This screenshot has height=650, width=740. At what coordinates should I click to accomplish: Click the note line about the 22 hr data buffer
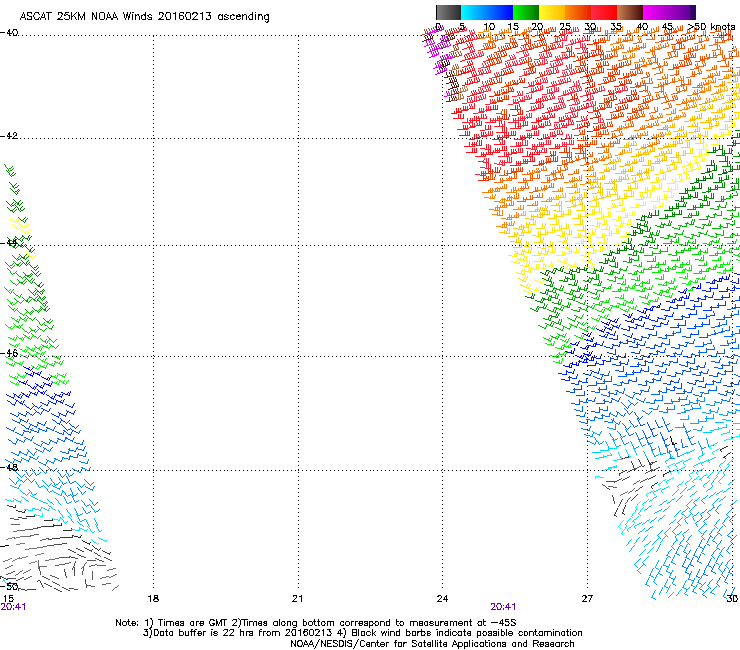362,633
